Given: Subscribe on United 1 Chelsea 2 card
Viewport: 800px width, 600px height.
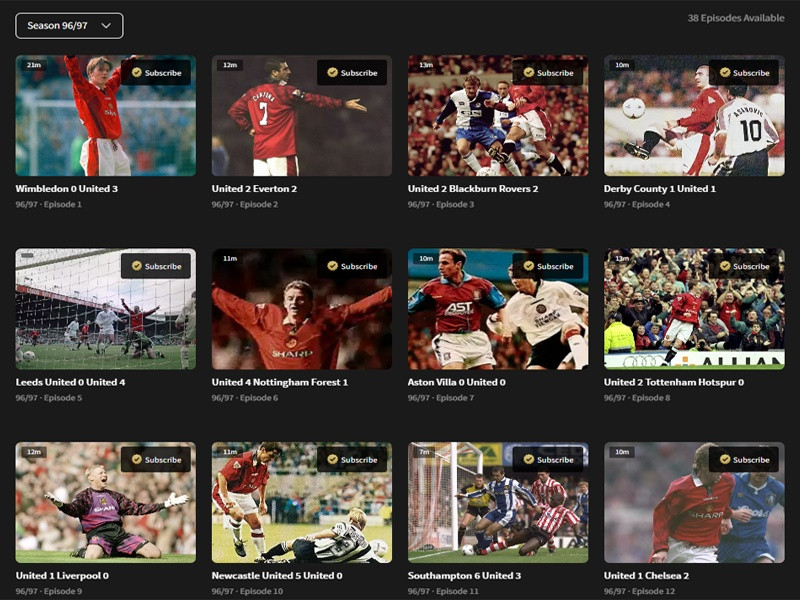Looking at the screenshot, I should coord(744,459).
